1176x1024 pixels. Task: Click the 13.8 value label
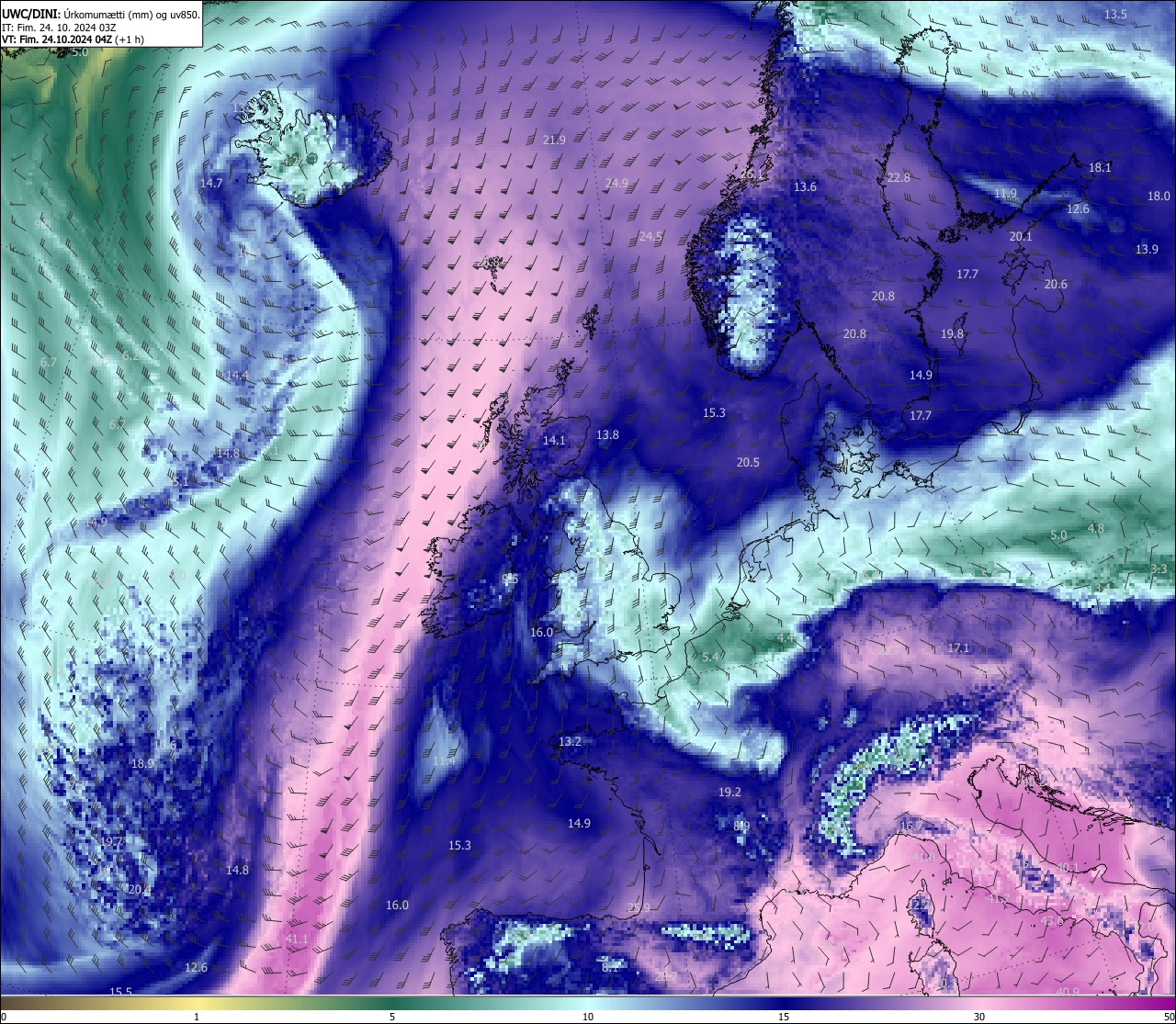(x=607, y=434)
